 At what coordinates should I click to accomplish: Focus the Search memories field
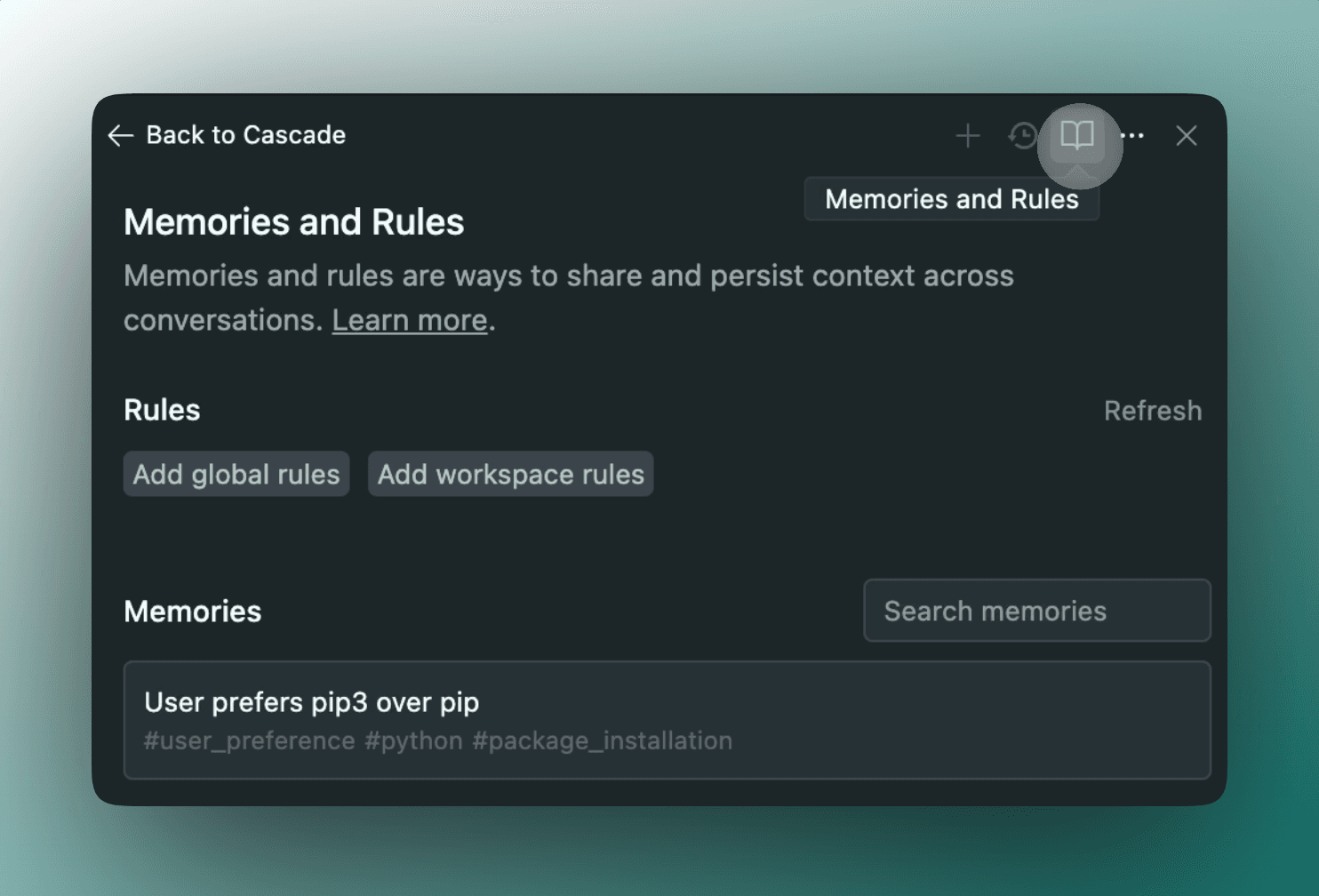pyautogui.click(x=1037, y=611)
